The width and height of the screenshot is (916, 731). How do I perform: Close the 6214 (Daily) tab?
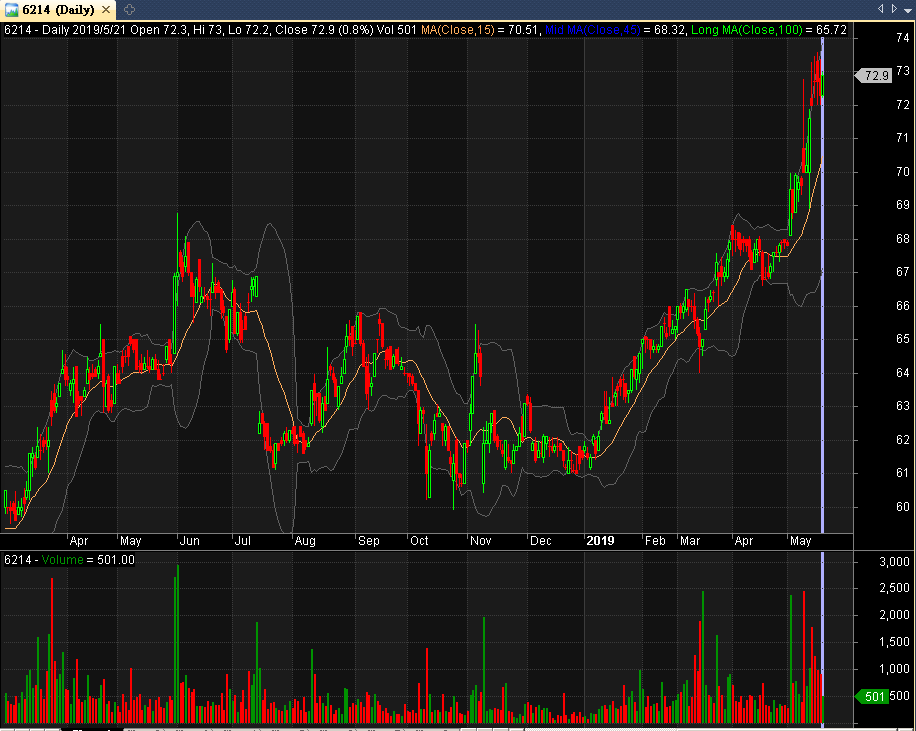(106, 10)
